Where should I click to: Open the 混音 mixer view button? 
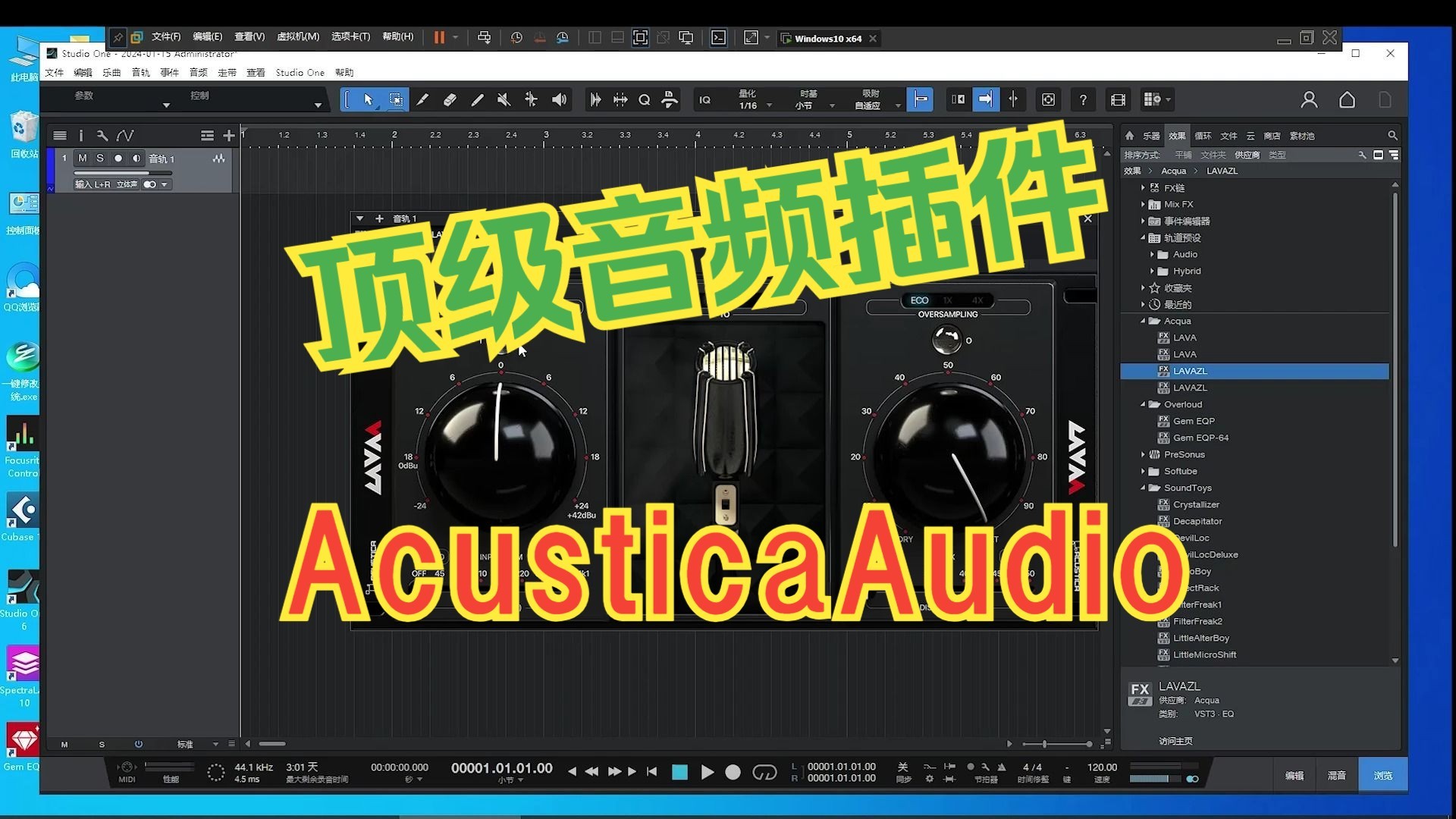[1336, 775]
